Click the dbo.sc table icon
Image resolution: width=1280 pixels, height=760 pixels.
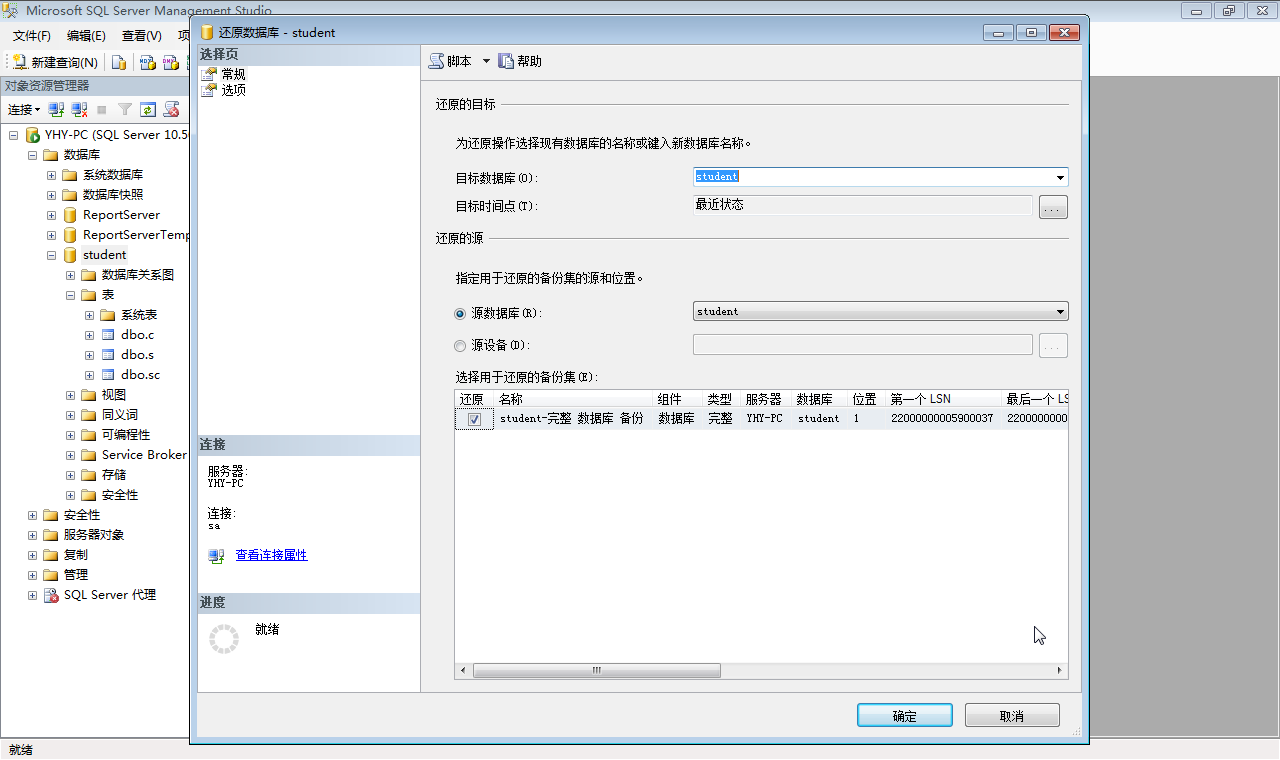tap(108, 375)
